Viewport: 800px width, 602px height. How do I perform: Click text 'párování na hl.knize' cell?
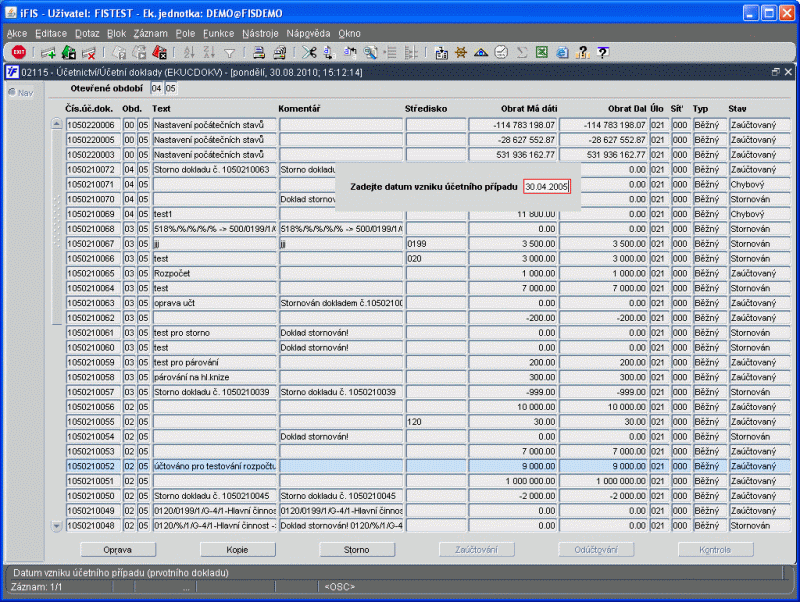point(214,377)
